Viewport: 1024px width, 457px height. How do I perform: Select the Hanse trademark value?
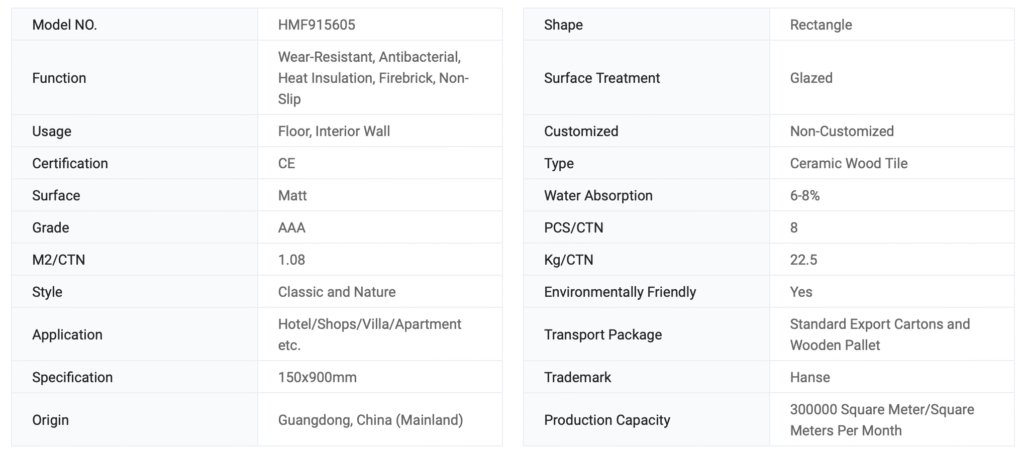[810, 377]
